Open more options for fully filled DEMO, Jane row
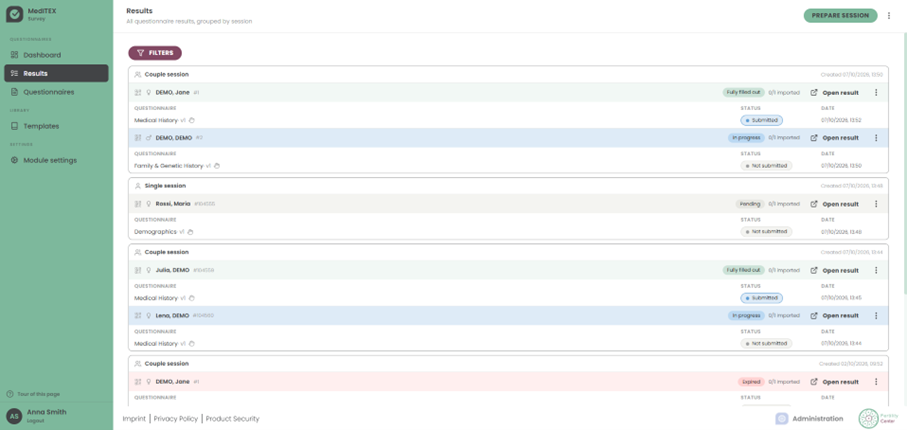907x430 pixels. point(876,93)
